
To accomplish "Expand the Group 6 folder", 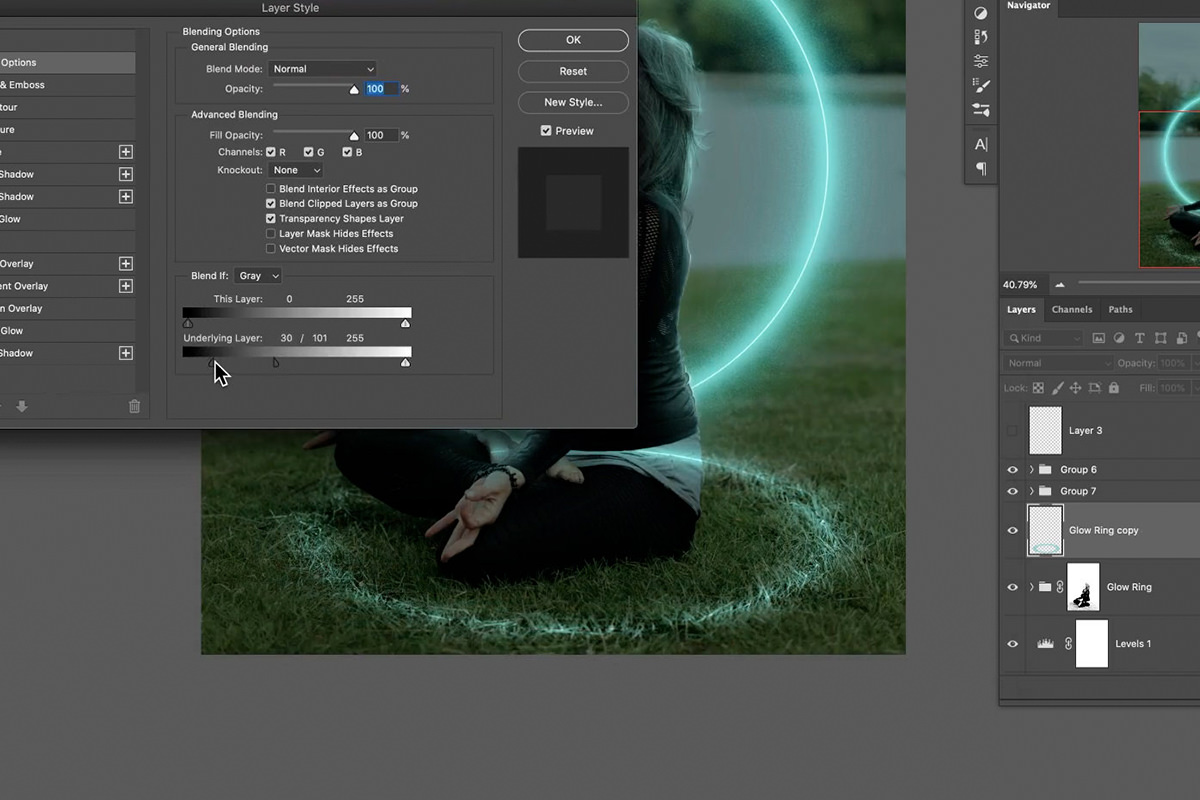I will point(1032,469).
